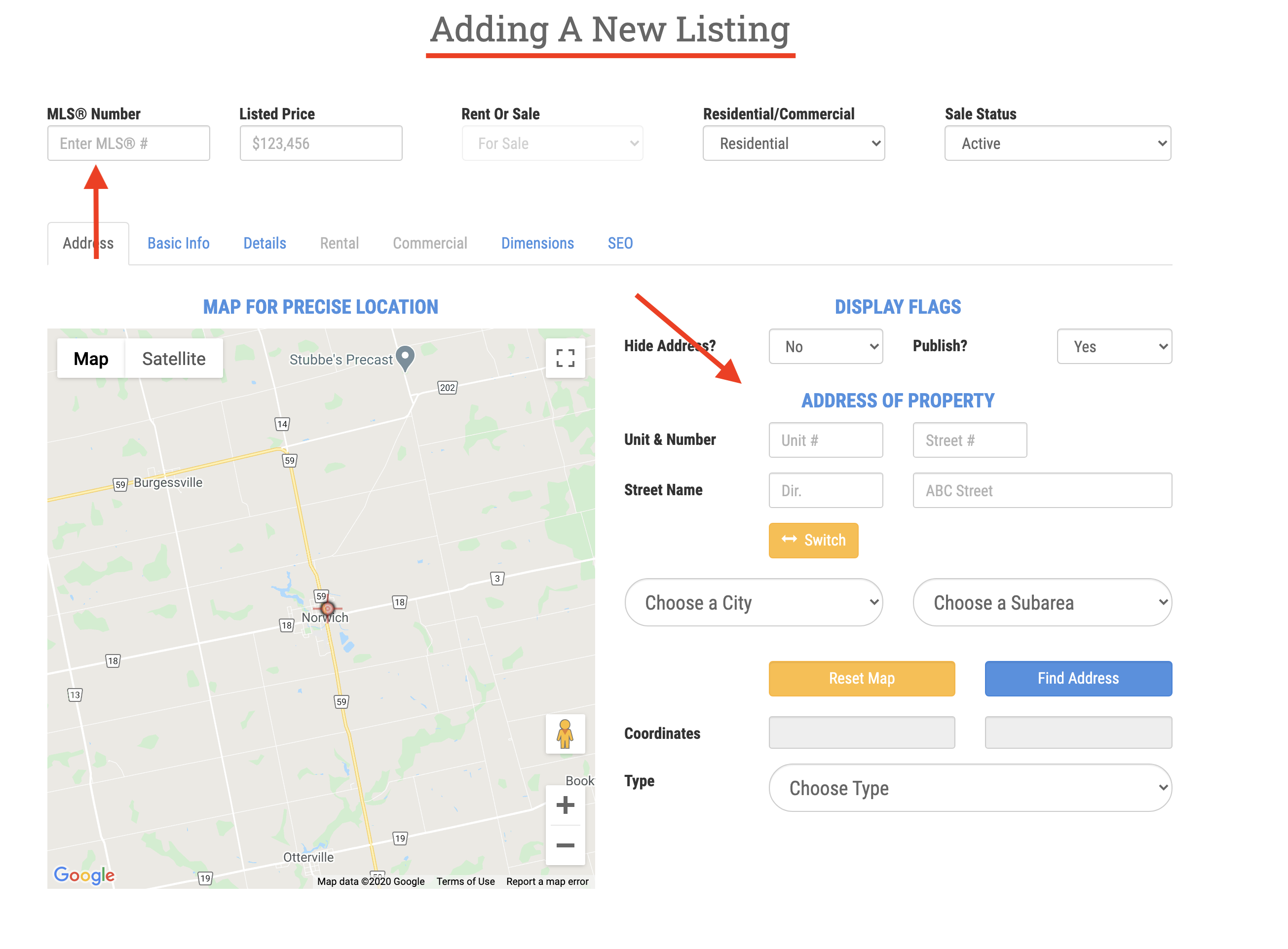Open Terms of Use map link
This screenshot has height=949, width=1288.
(465, 881)
